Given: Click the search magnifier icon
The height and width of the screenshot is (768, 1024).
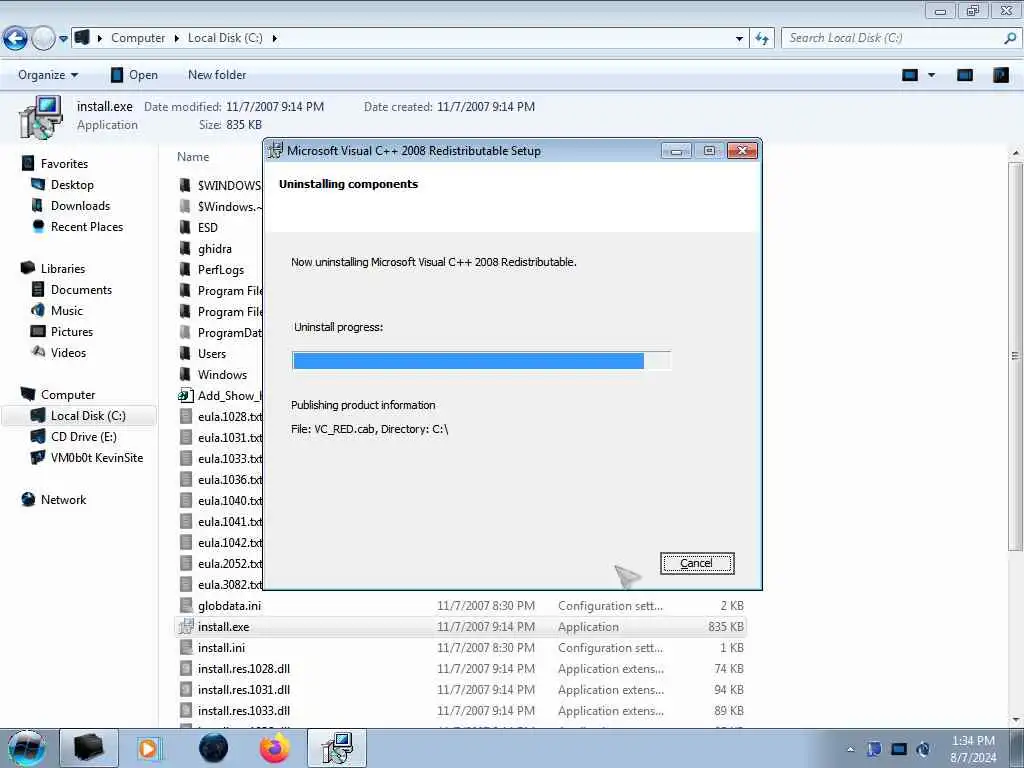Looking at the screenshot, I should 1010,38.
